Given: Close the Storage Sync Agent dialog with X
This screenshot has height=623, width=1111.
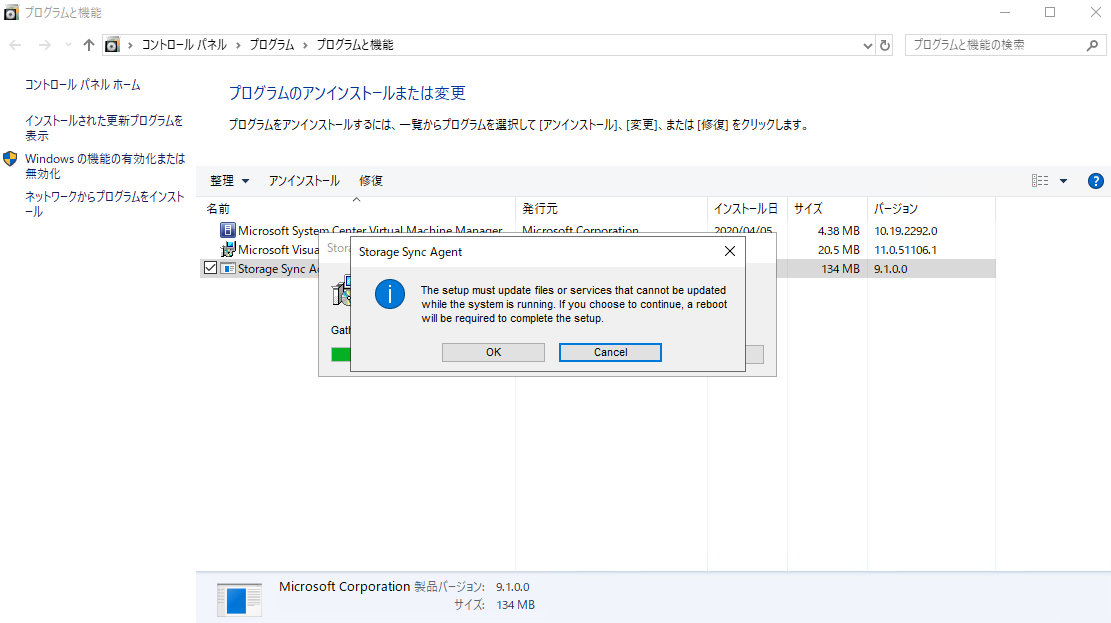Looking at the screenshot, I should tap(730, 252).
